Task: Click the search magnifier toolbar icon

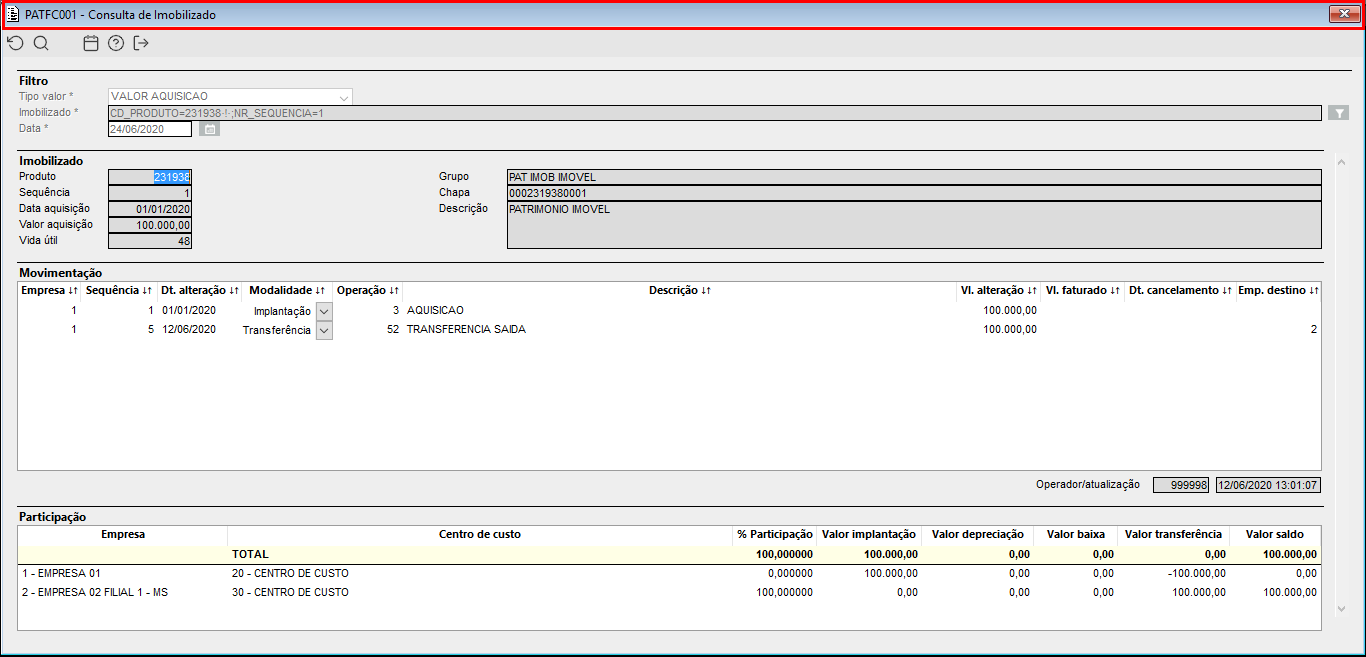Action: [x=41, y=43]
